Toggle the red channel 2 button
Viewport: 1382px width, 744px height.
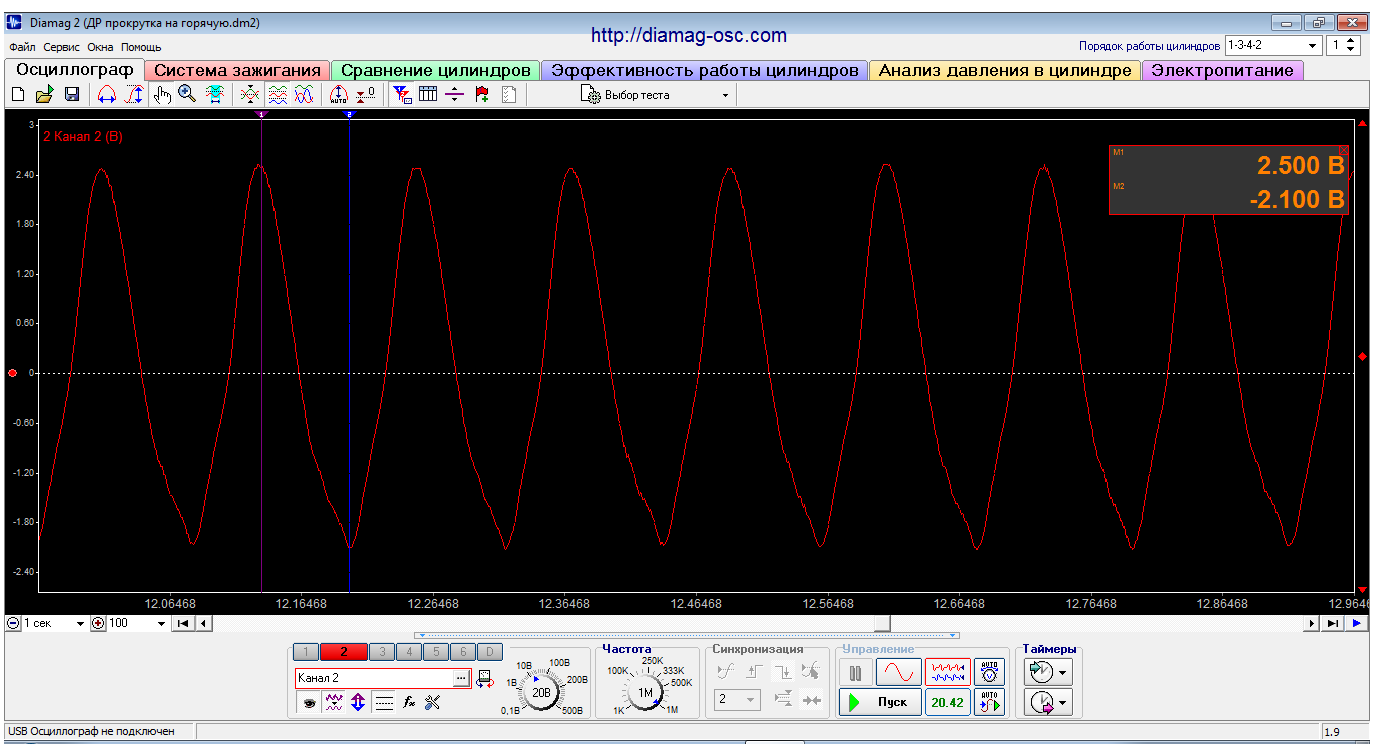tap(344, 652)
